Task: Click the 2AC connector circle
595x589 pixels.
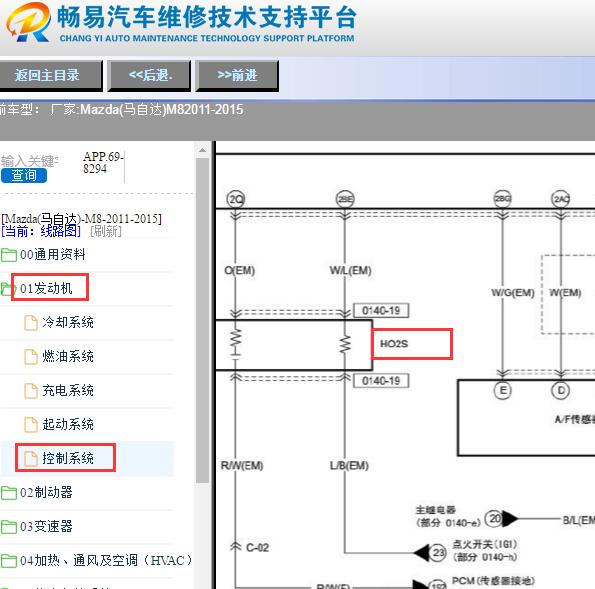Action: [x=560, y=199]
